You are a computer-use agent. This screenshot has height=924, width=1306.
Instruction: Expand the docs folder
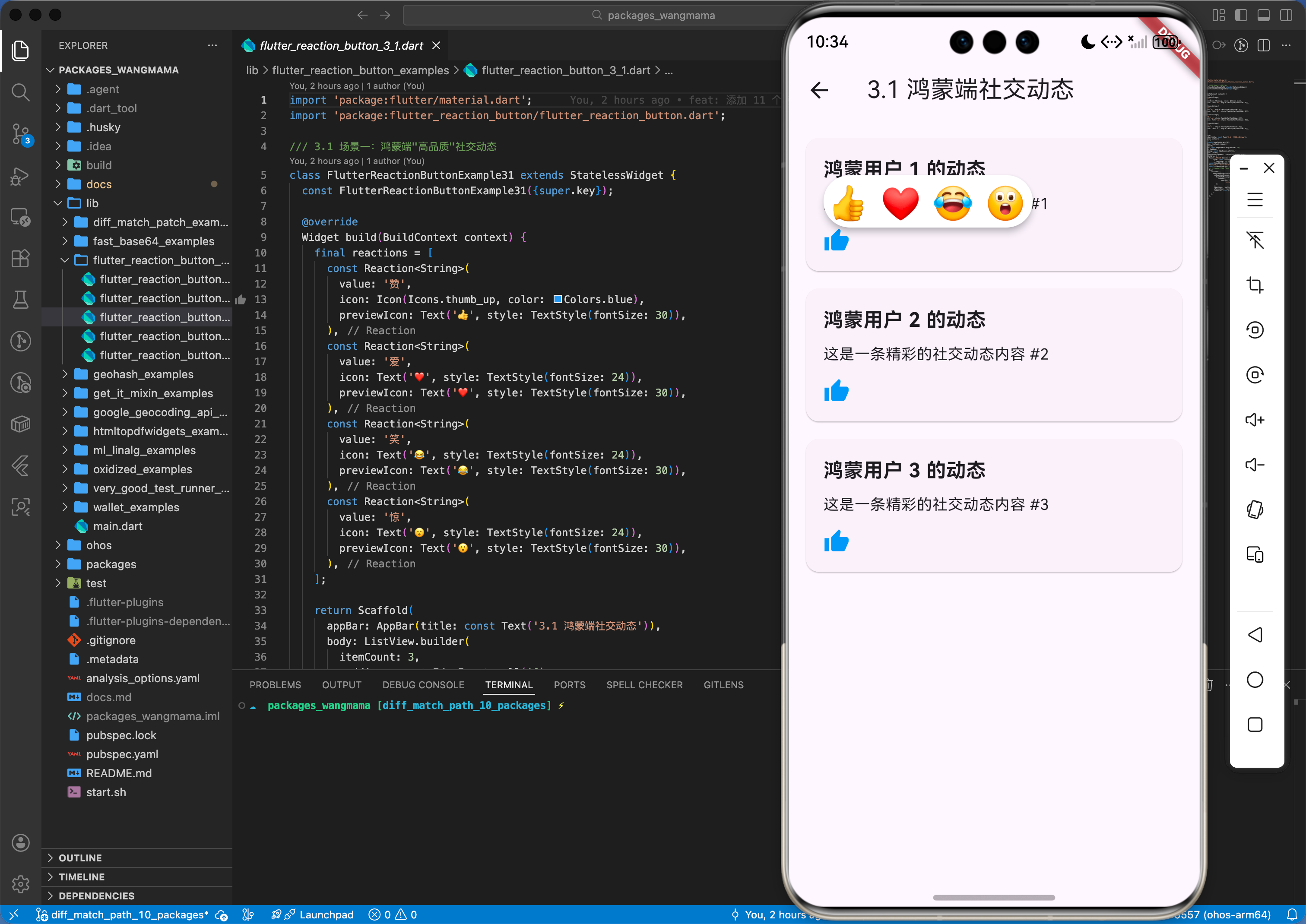(x=98, y=184)
